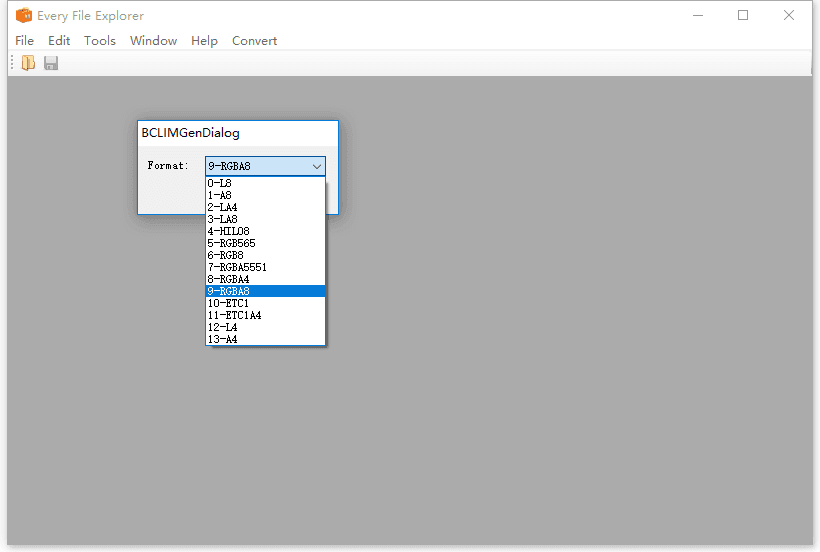Viewport: 820px width, 552px height.
Task: Open the Window menu
Action: [153, 41]
